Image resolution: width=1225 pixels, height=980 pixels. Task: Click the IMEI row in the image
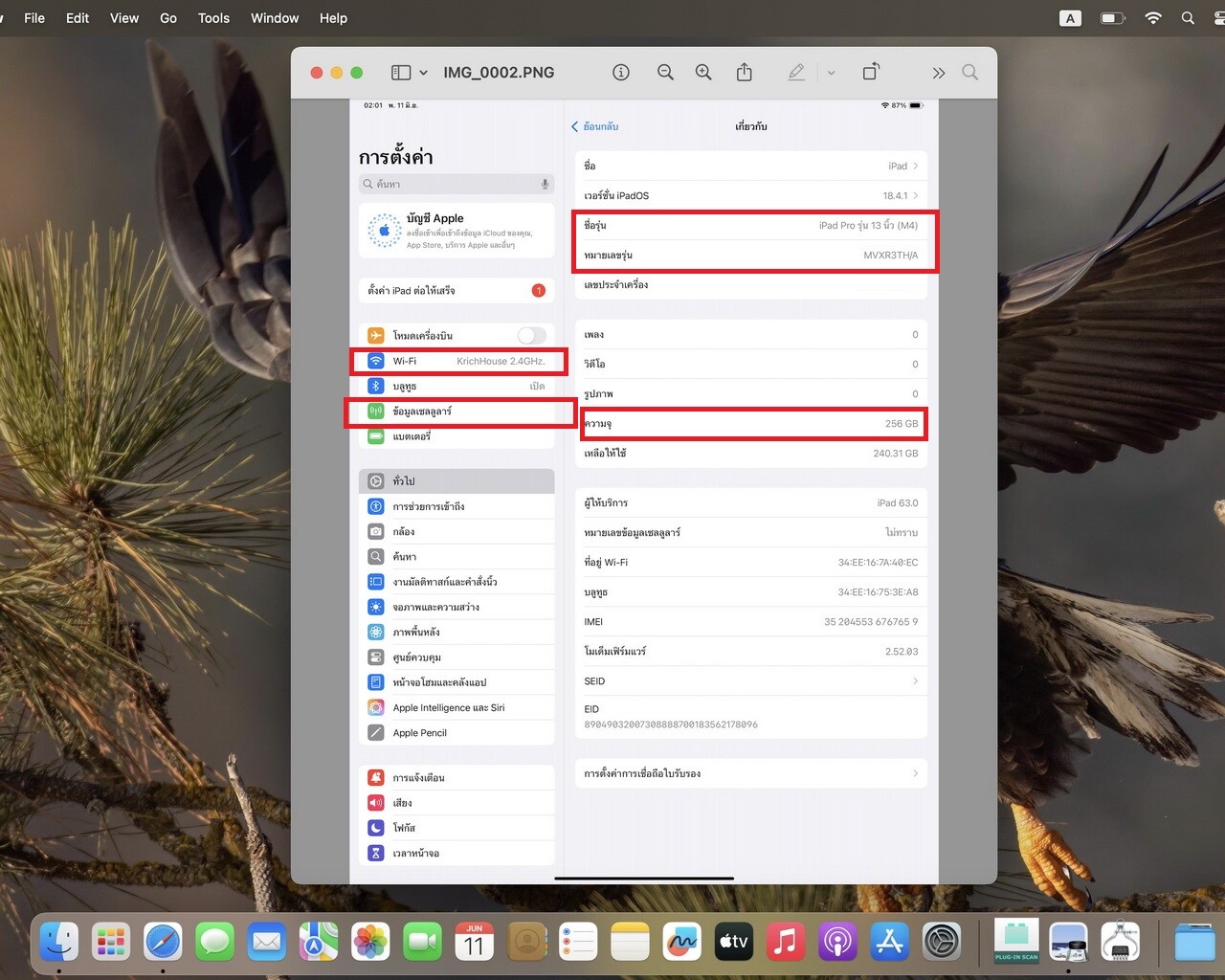tap(751, 622)
